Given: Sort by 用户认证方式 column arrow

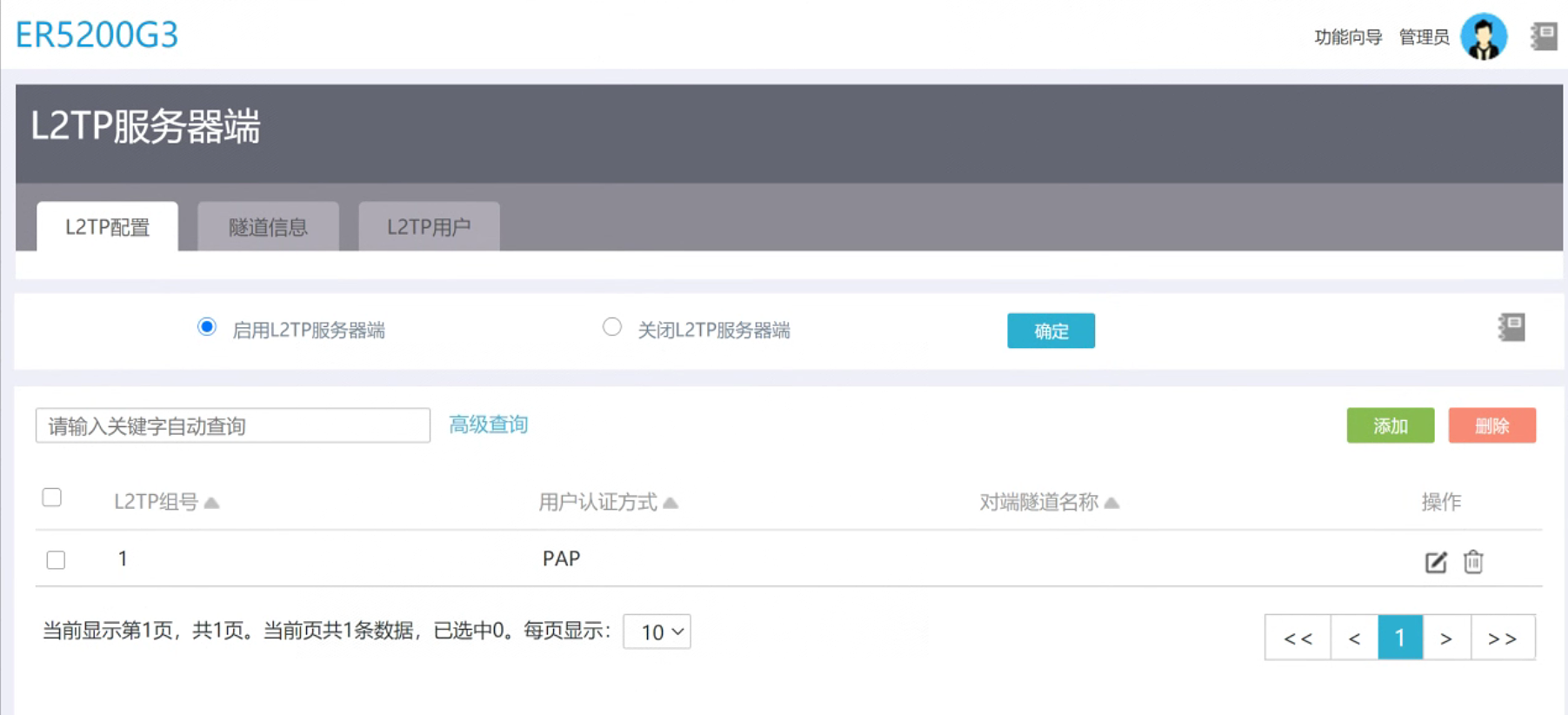Looking at the screenshot, I should tap(671, 503).
